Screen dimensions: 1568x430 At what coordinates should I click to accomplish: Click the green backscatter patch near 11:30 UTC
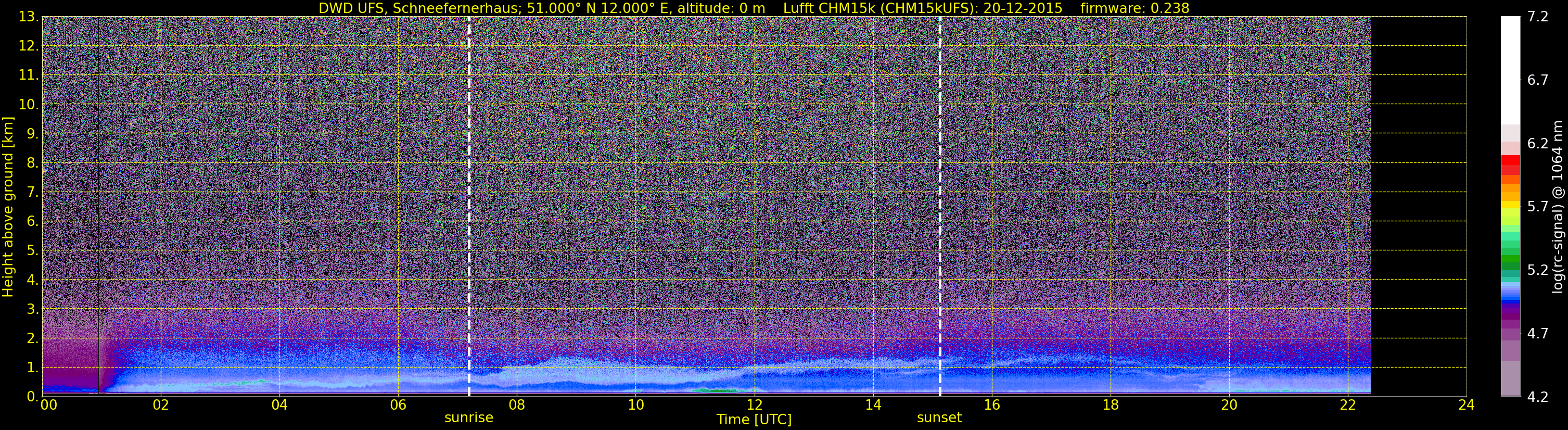(715, 390)
